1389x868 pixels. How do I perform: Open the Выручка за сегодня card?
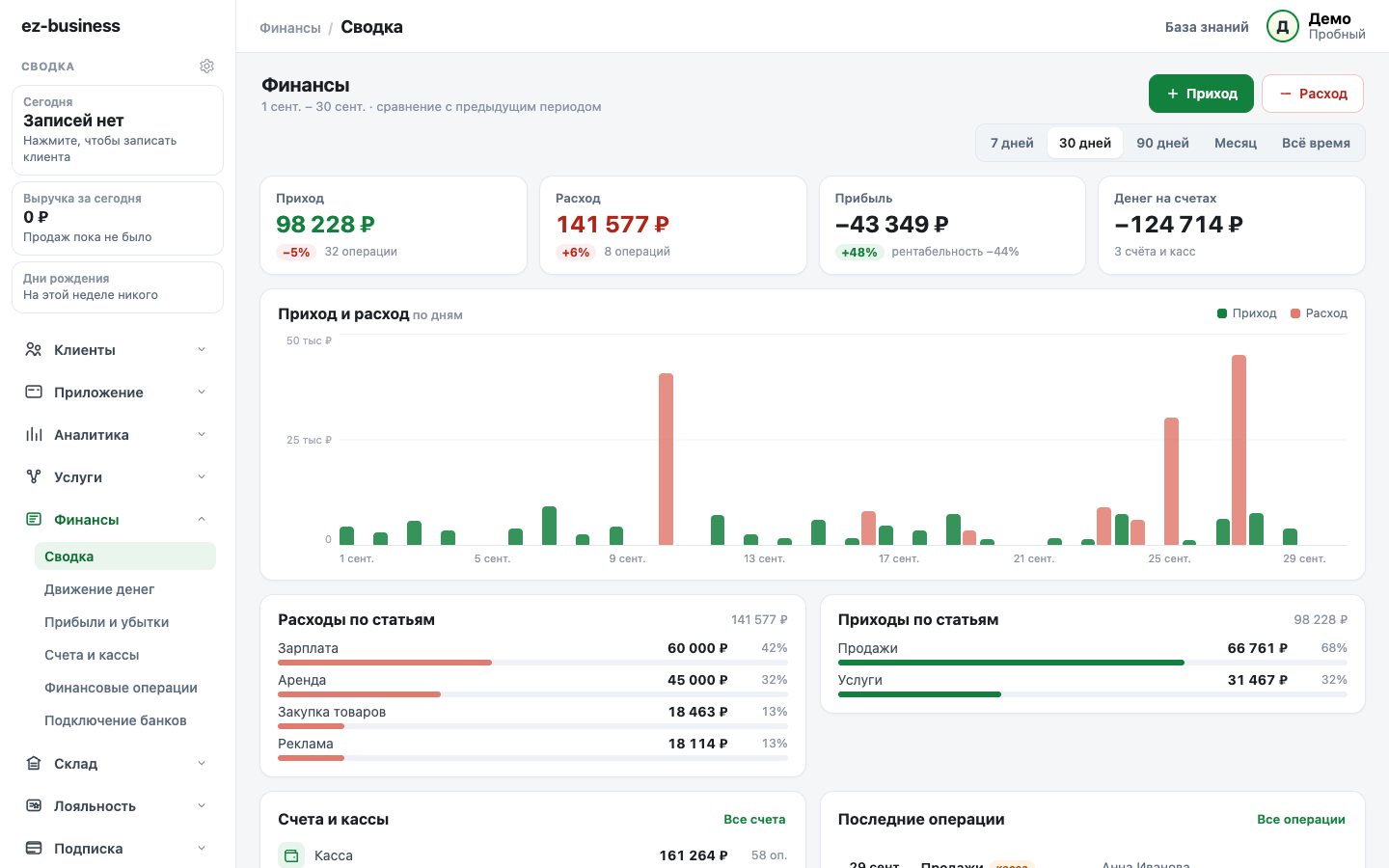click(118, 218)
